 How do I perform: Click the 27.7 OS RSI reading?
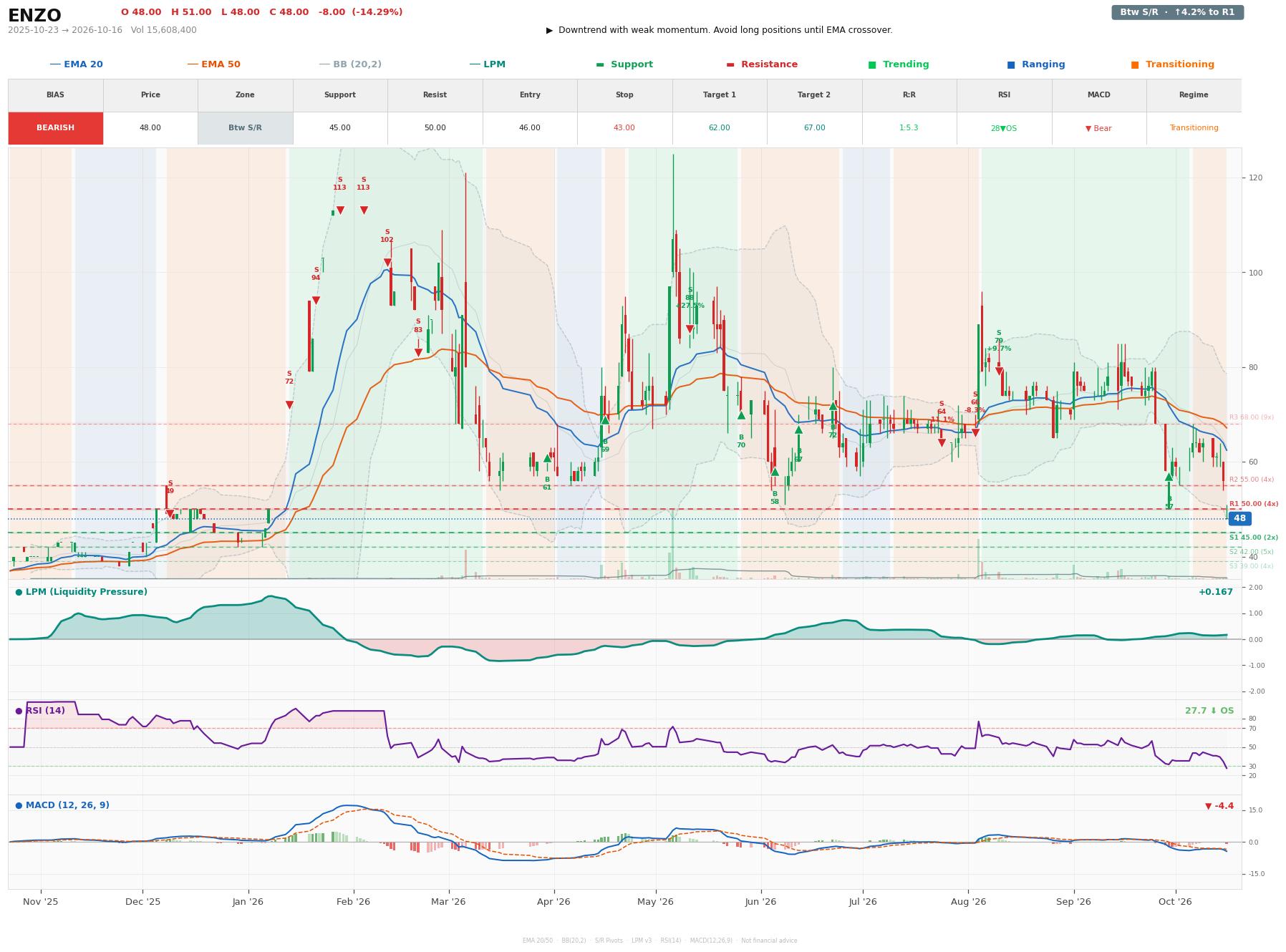[1209, 711]
